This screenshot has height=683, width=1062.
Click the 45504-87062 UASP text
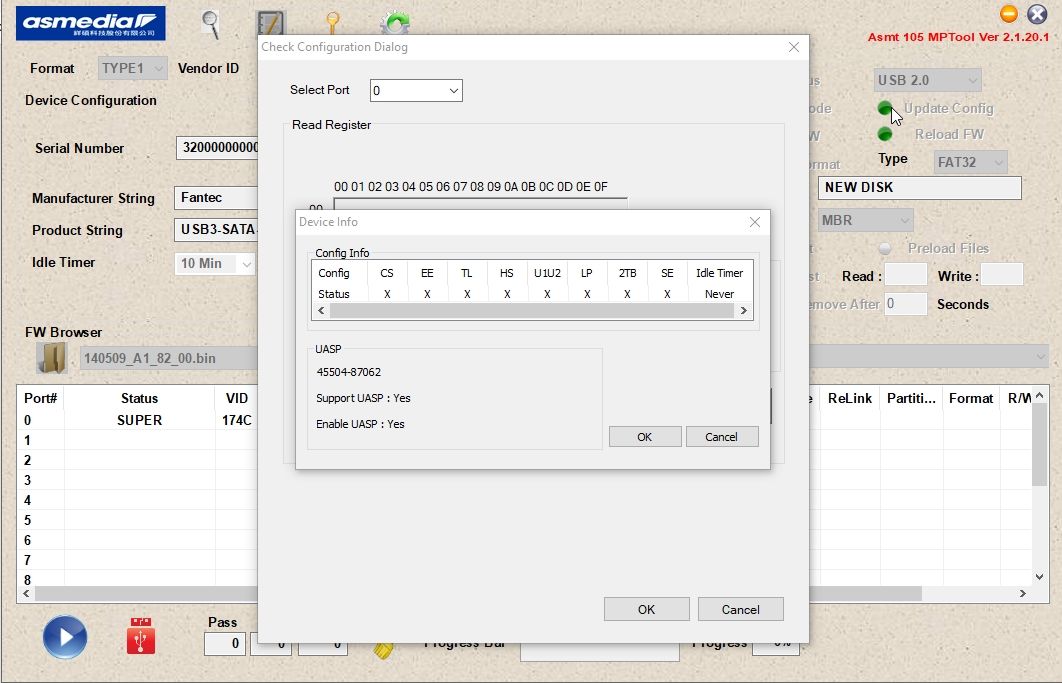pos(349,372)
